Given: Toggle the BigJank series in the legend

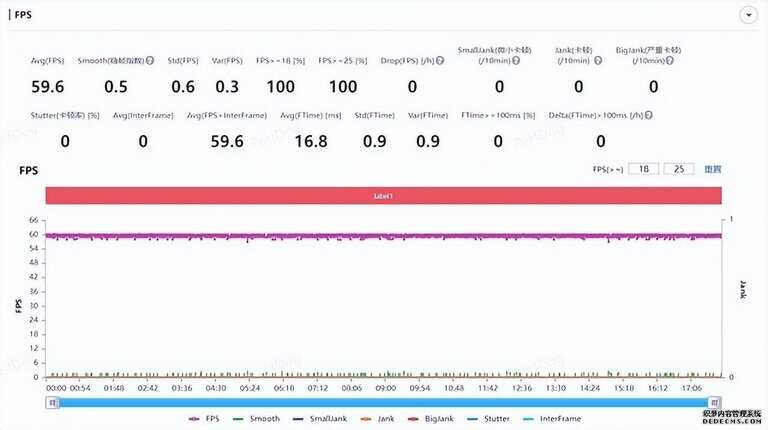Looking at the screenshot, I should (431, 419).
